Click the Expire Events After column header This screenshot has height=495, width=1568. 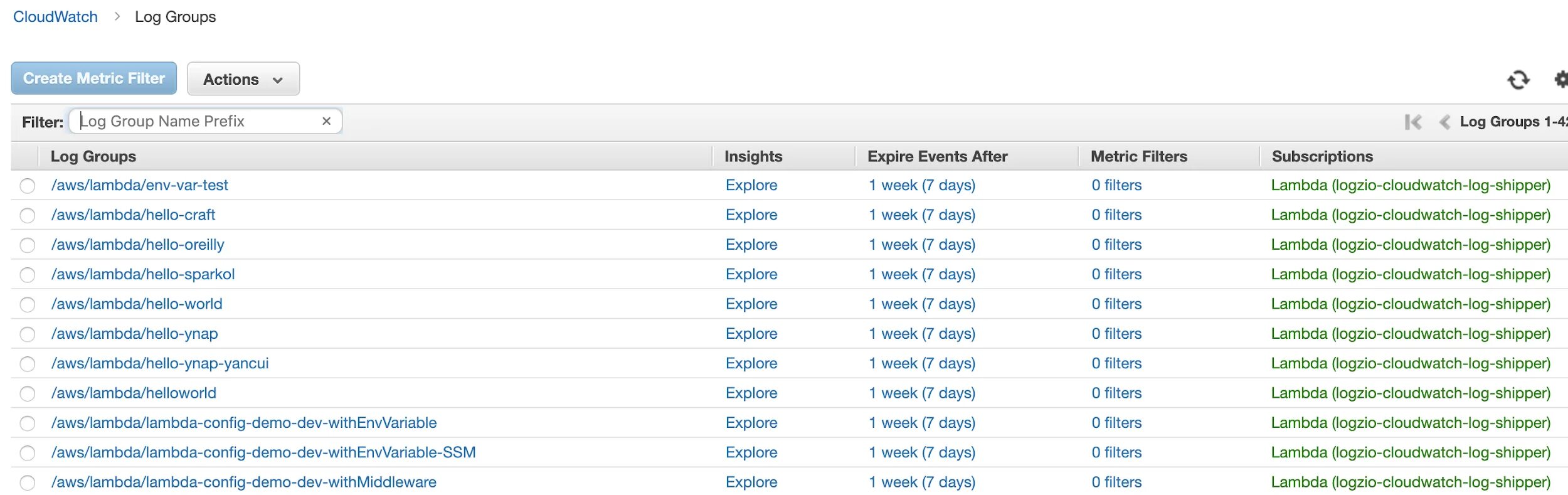point(937,156)
